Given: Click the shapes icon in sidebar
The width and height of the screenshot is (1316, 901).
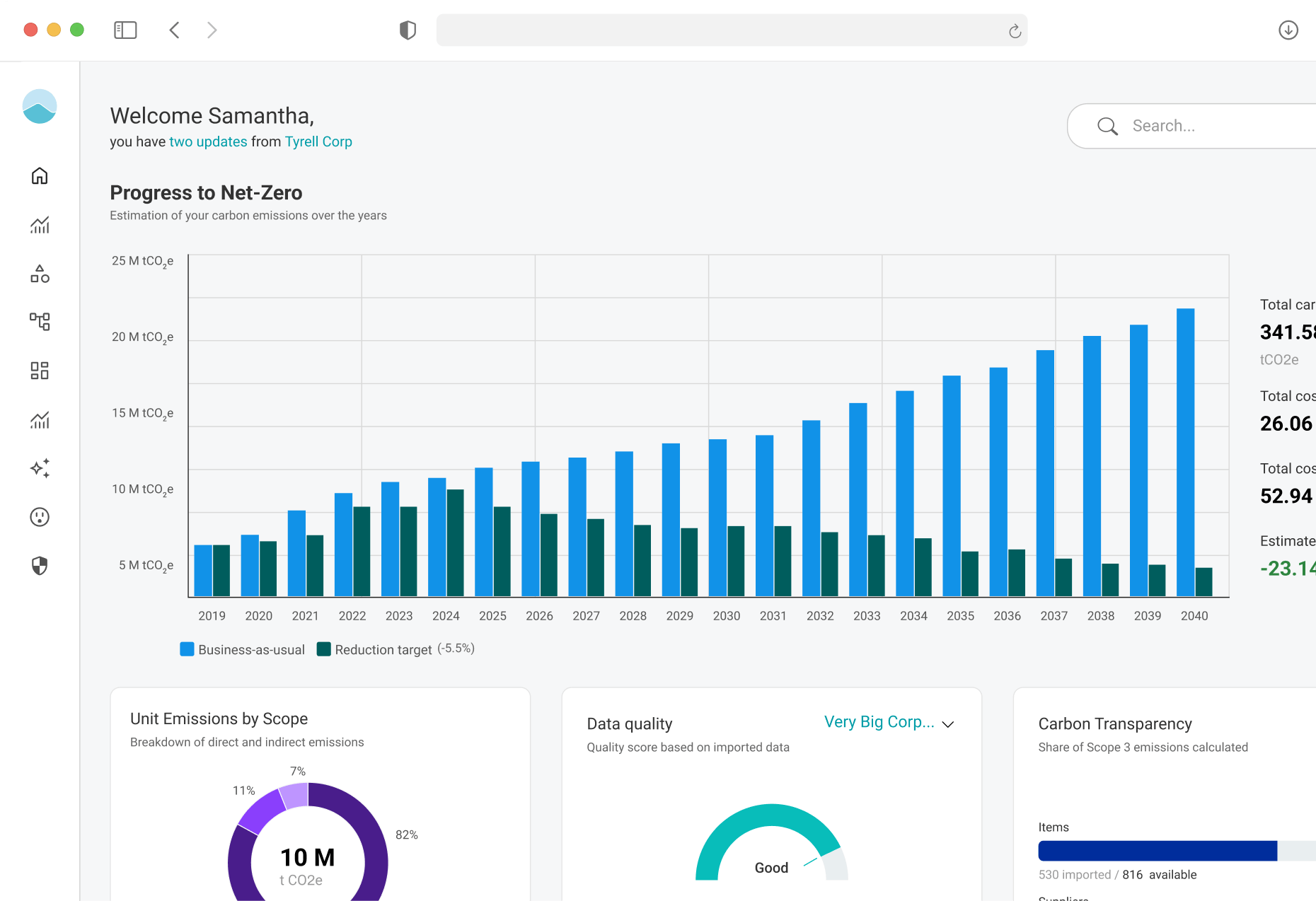Looking at the screenshot, I should [40, 274].
